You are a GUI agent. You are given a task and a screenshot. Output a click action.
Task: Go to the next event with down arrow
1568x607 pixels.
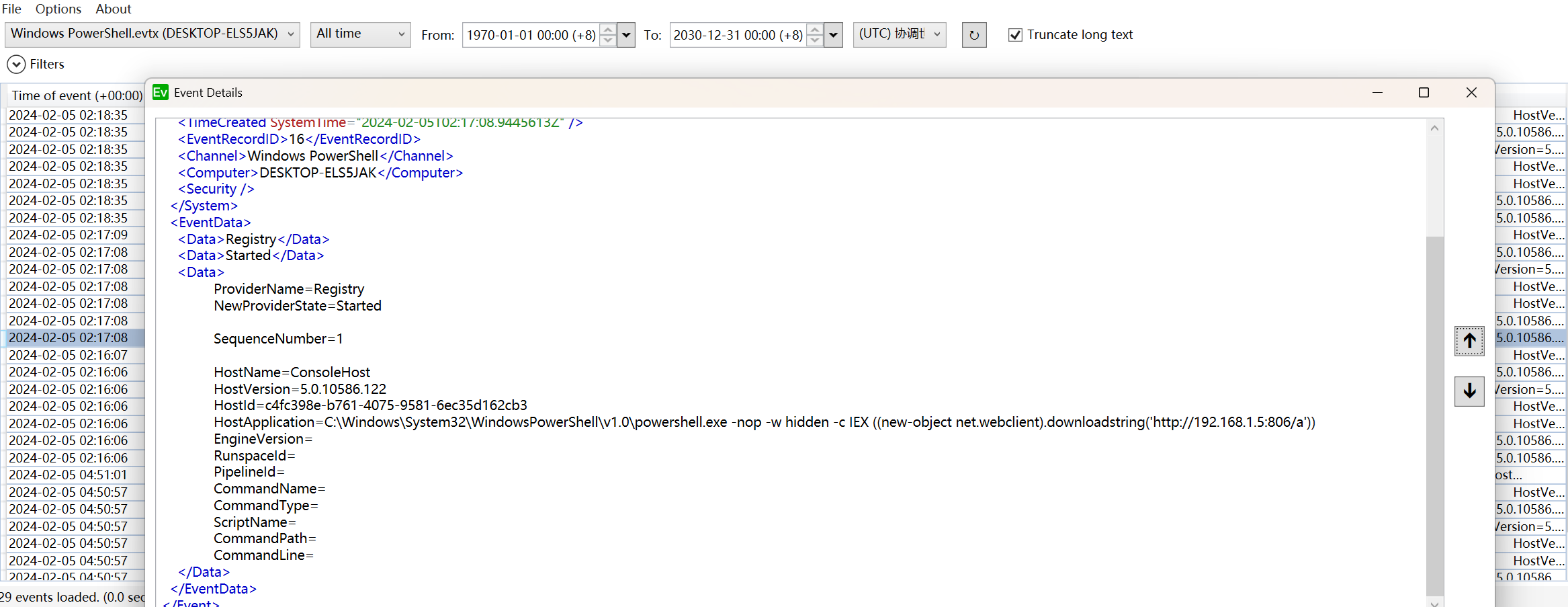[1469, 391]
